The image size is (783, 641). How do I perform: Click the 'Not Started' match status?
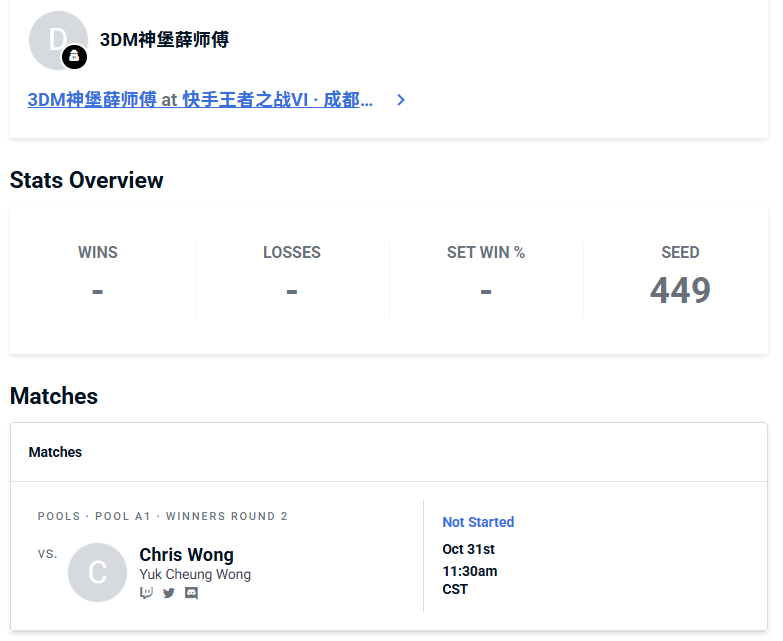point(478,522)
